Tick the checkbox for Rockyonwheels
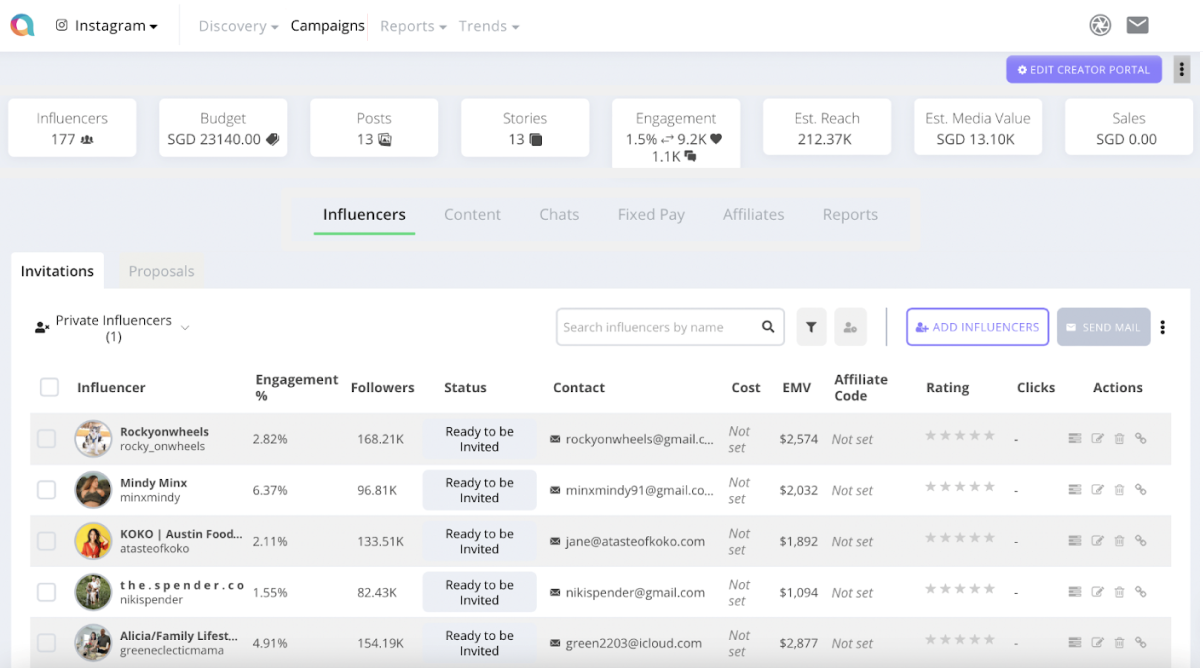The image size is (1203, 668). click(47, 438)
